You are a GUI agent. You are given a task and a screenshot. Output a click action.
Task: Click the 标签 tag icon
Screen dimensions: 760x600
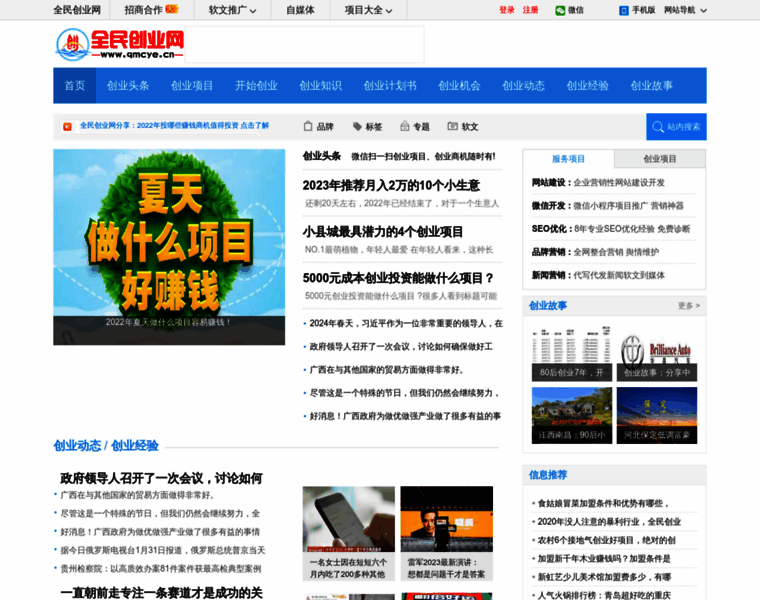[x=357, y=126]
